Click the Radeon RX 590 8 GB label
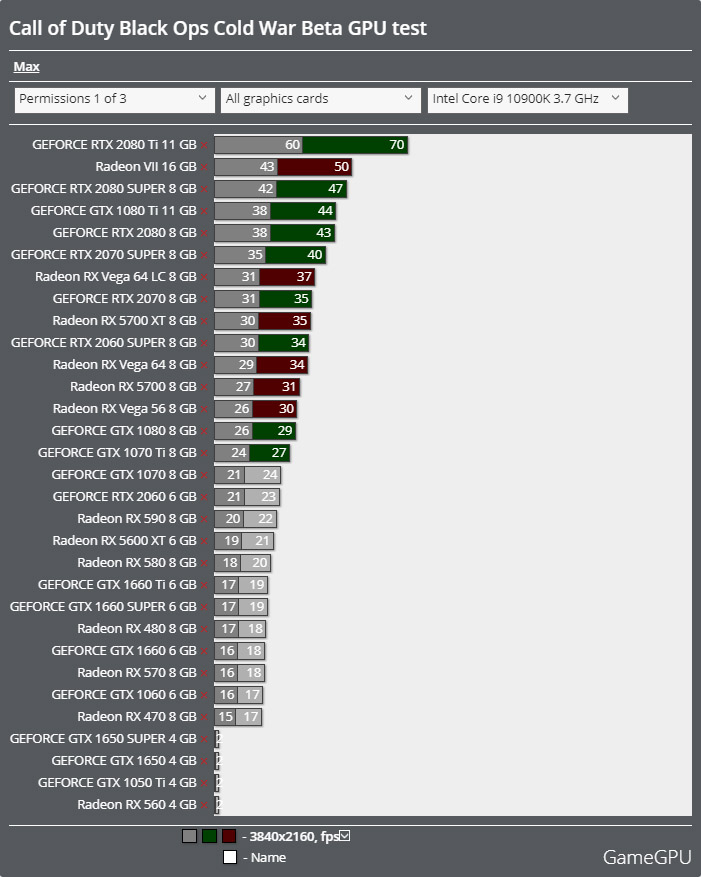701x877 pixels. 137,518
